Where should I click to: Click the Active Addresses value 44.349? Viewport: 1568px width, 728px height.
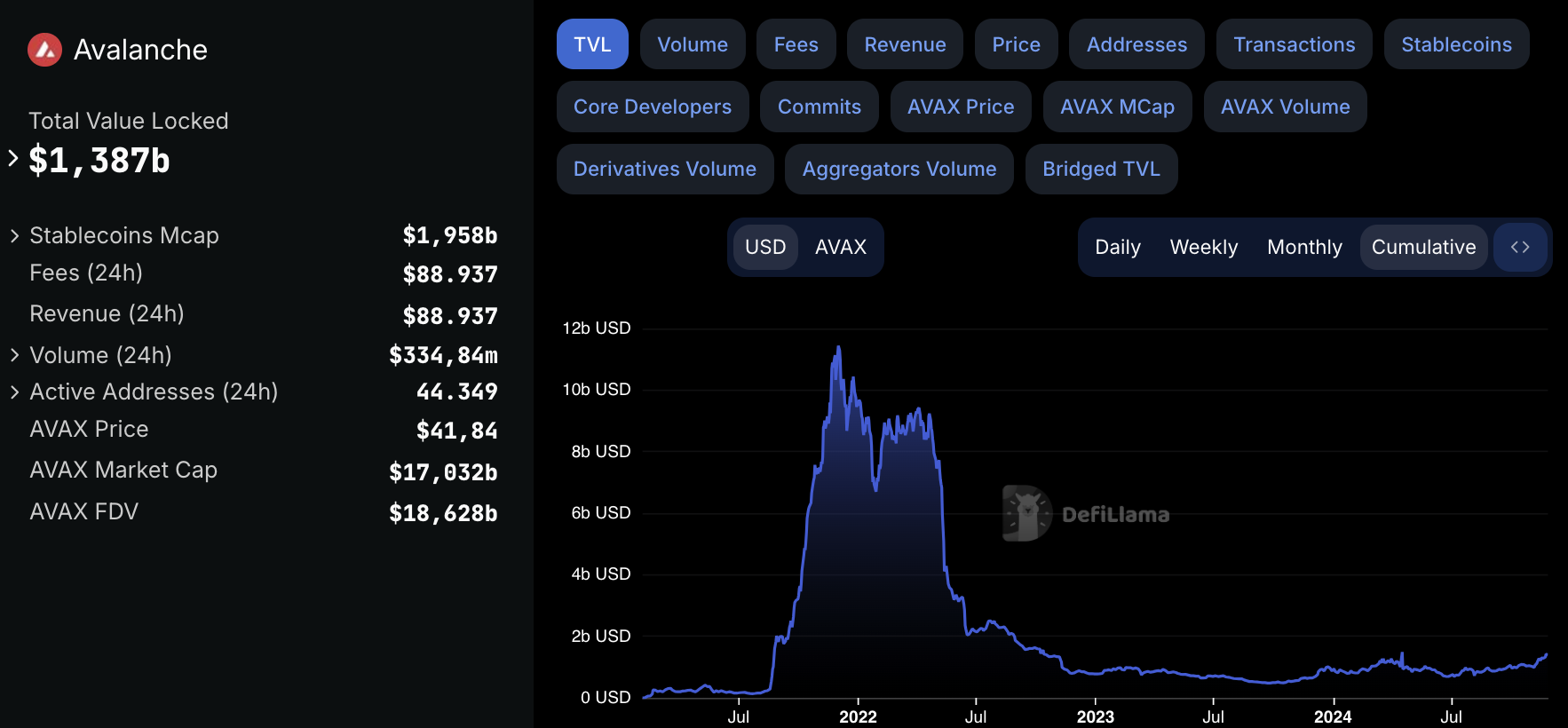(x=457, y=392)
